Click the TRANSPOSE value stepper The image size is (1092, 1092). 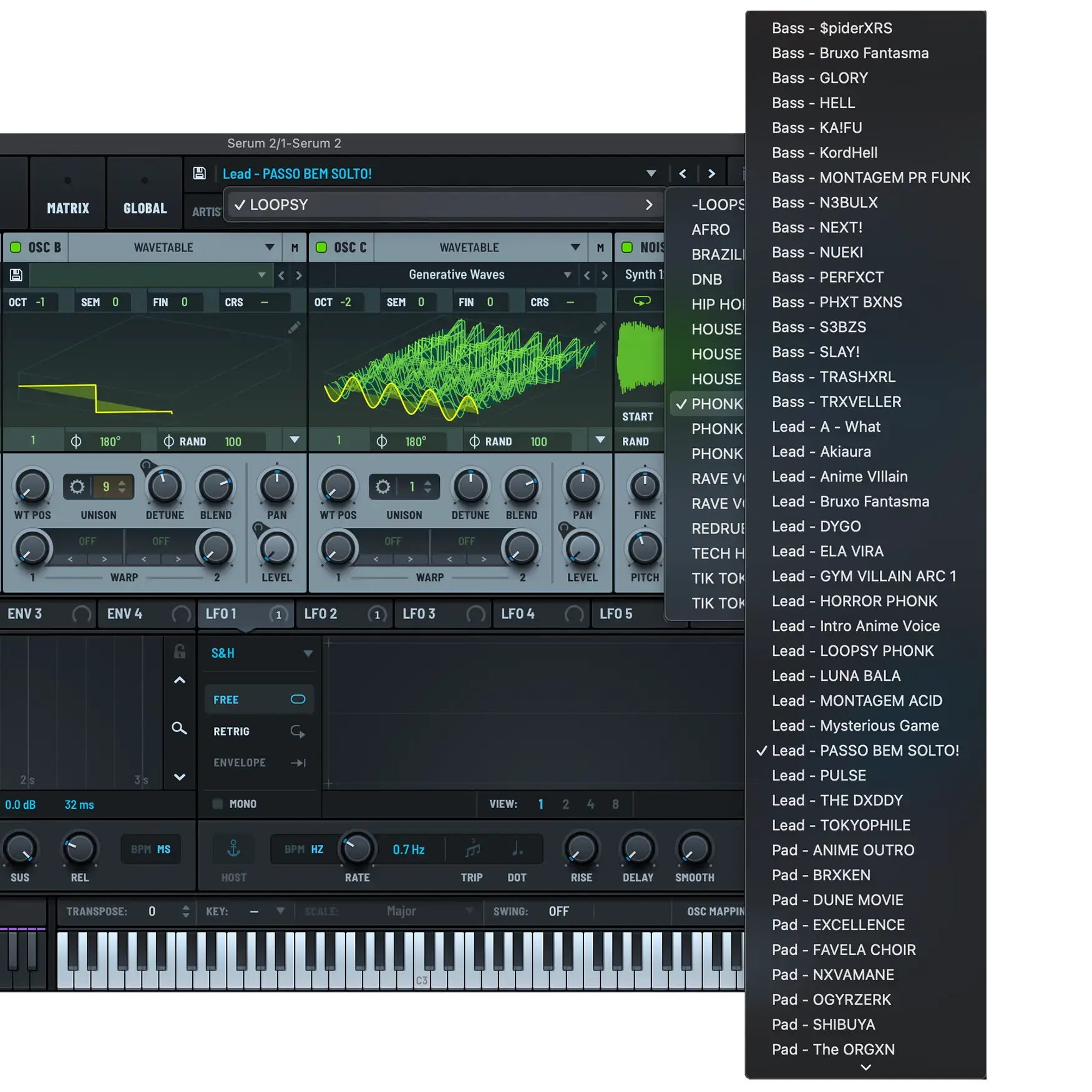[x=185, y=912]
